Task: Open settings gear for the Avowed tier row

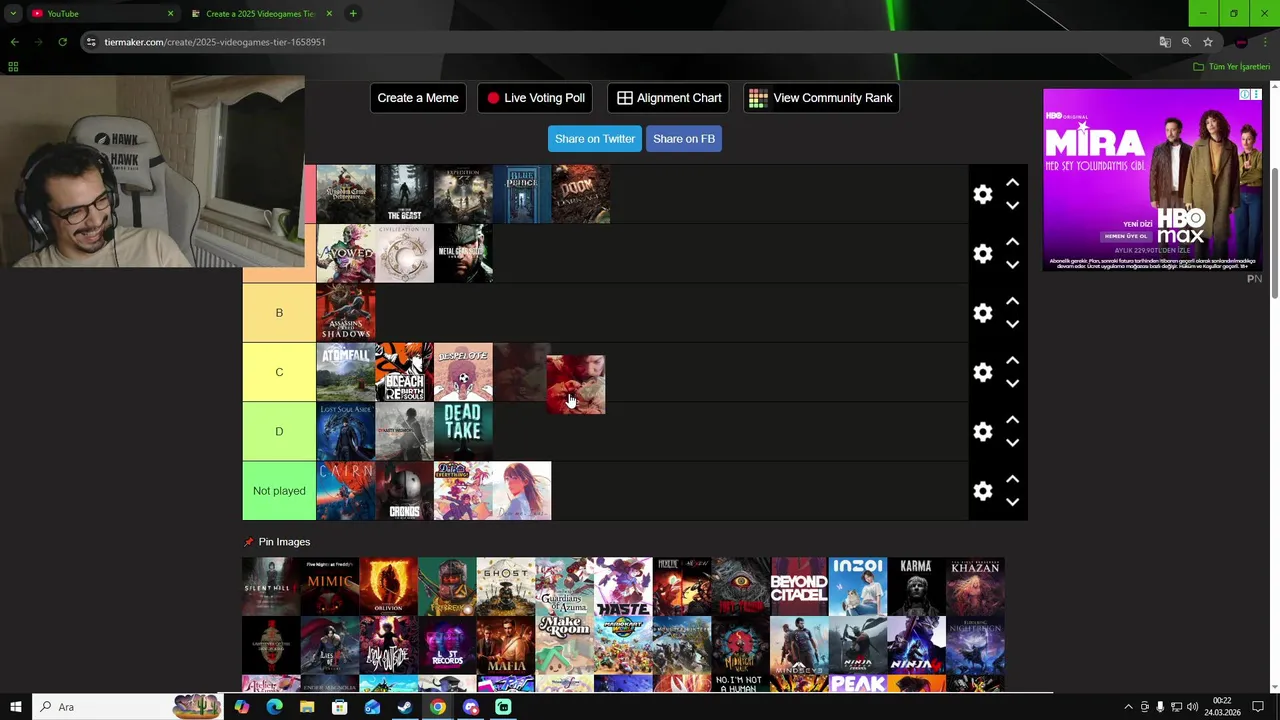Action: [x=983, y=253]
